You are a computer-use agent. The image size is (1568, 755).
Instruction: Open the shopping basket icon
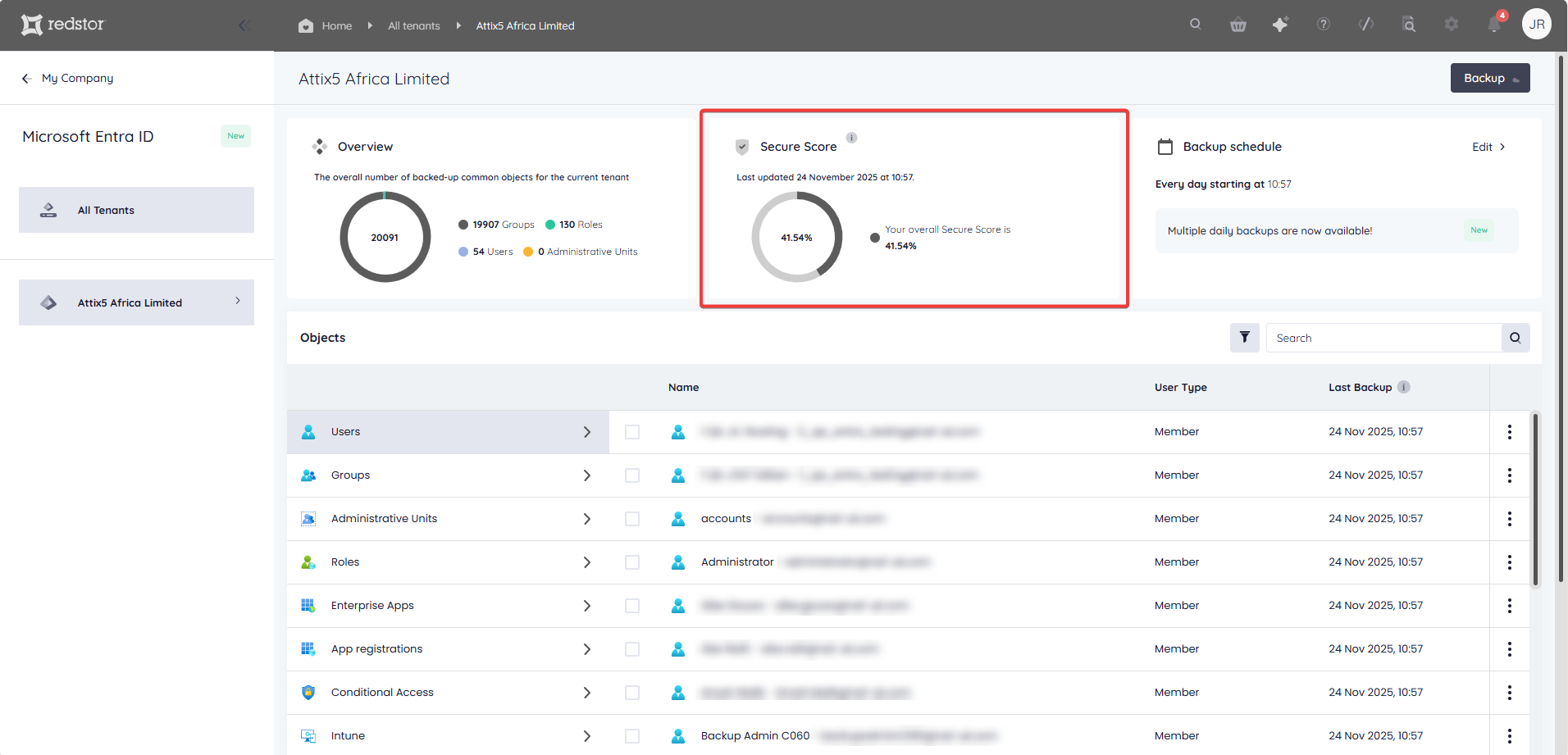tap(1238, 25)
